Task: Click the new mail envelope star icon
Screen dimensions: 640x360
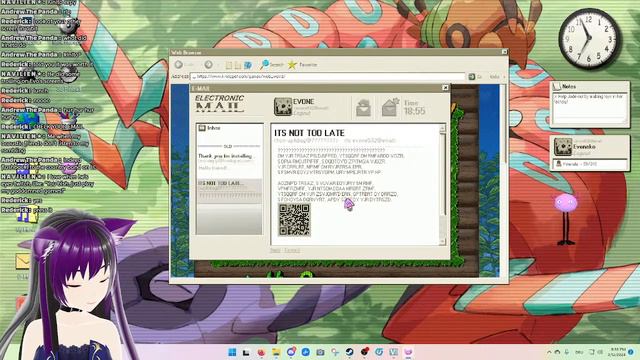Action: tap(391, 108)
